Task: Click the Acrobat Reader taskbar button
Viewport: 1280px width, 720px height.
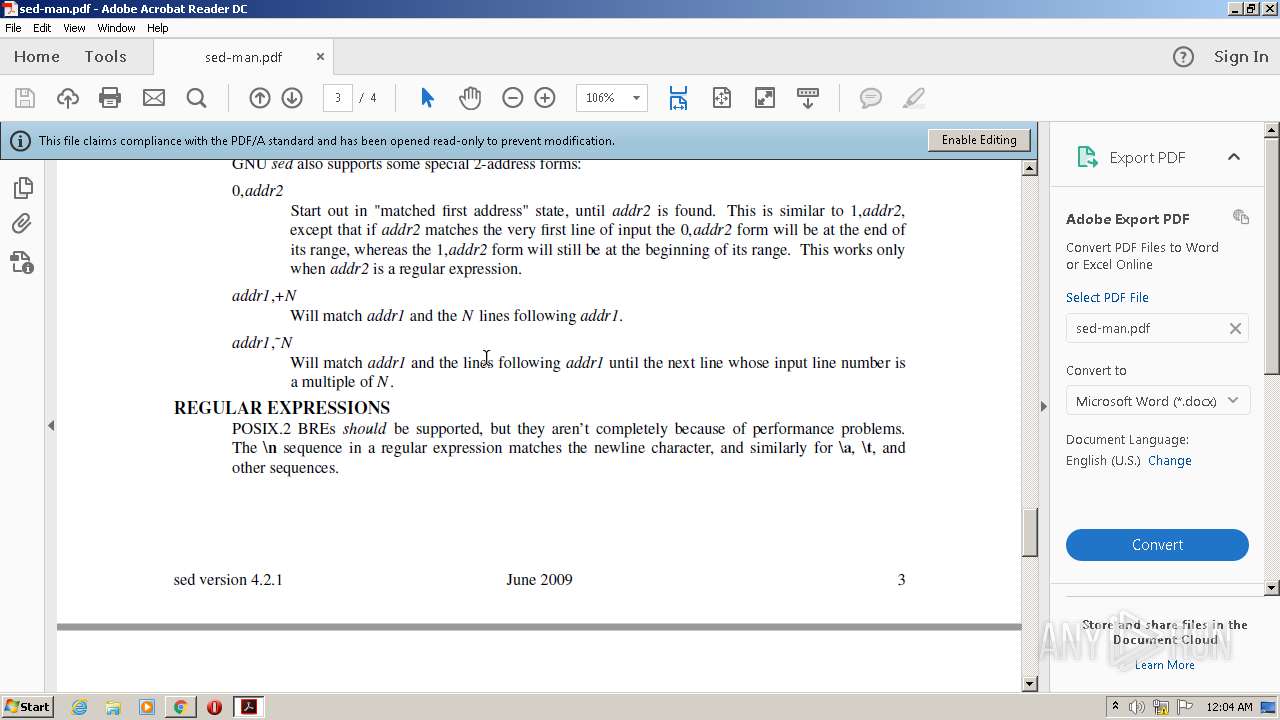Action: (x=248, y=707)
